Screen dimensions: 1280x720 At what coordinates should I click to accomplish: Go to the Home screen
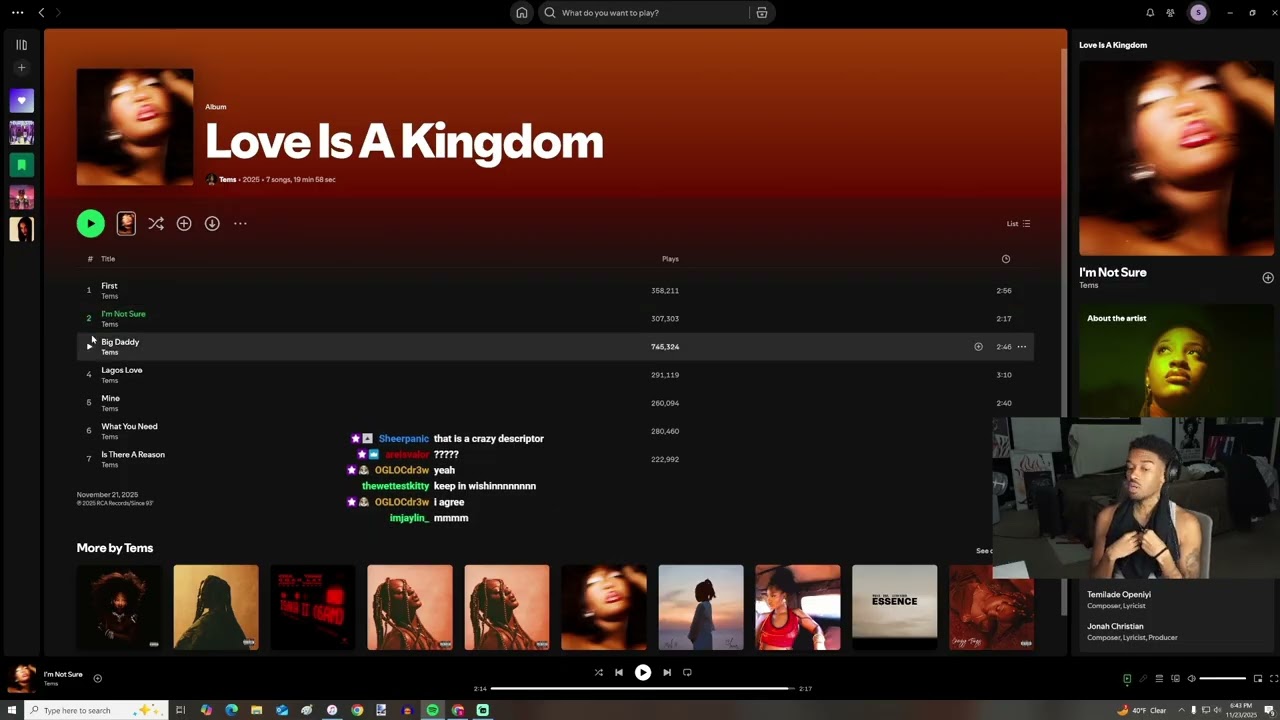521,13
